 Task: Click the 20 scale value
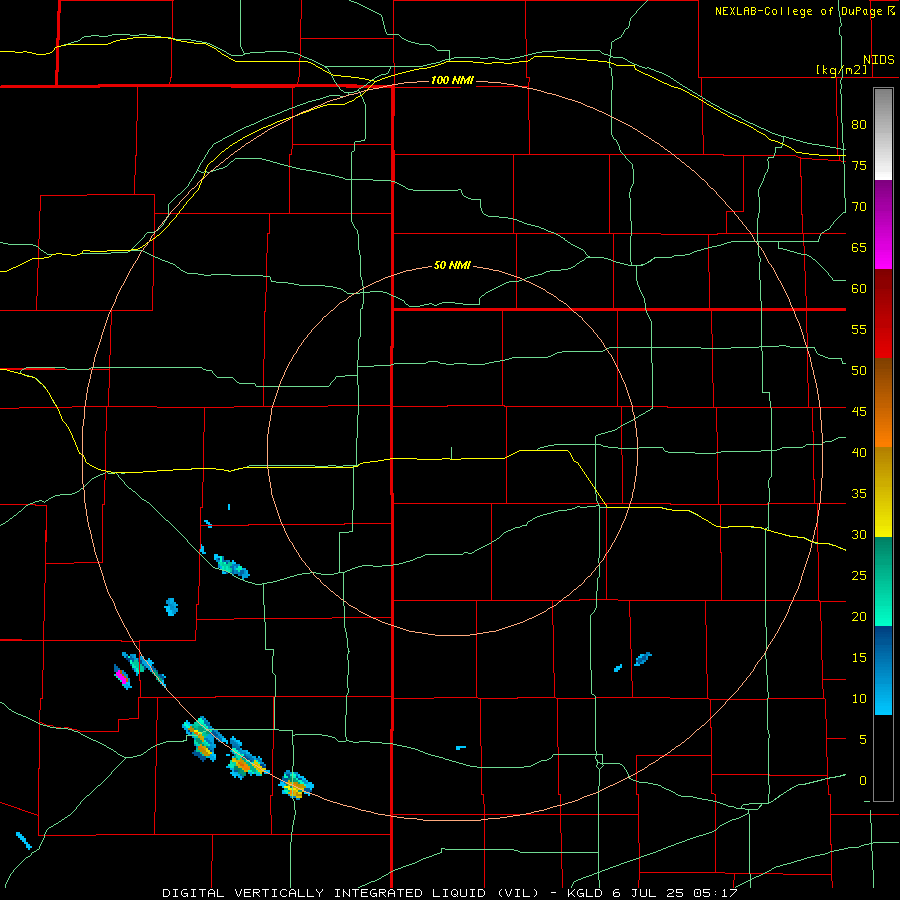pyautogui.click(x=859, y=617)
